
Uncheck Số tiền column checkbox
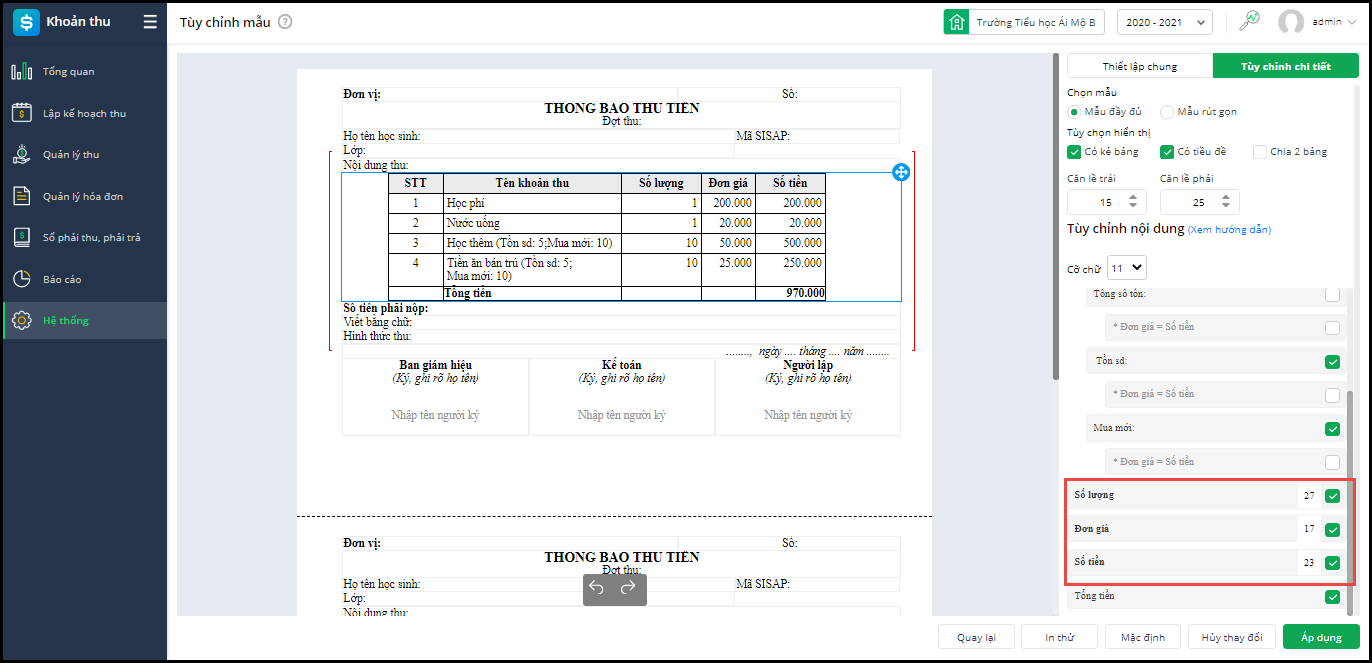pos(1332,563)
